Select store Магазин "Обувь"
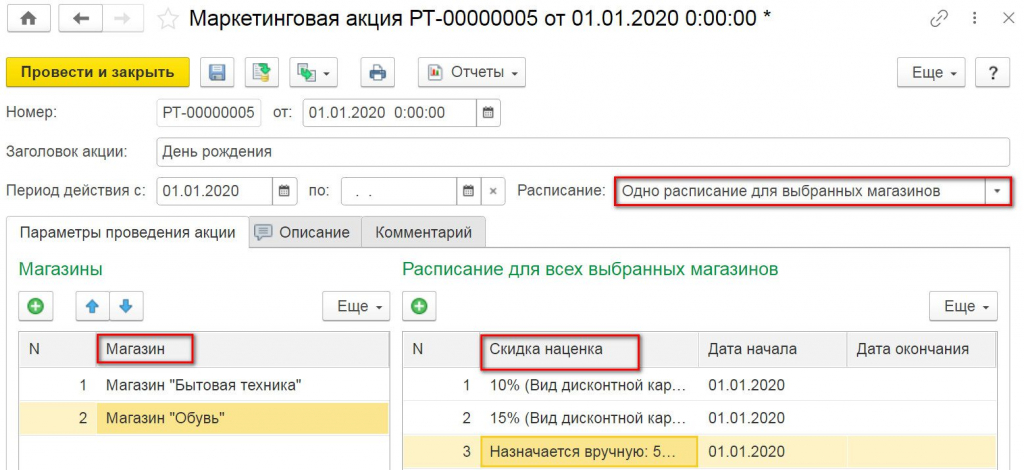 pyautogui.click(x=204, y=418)
